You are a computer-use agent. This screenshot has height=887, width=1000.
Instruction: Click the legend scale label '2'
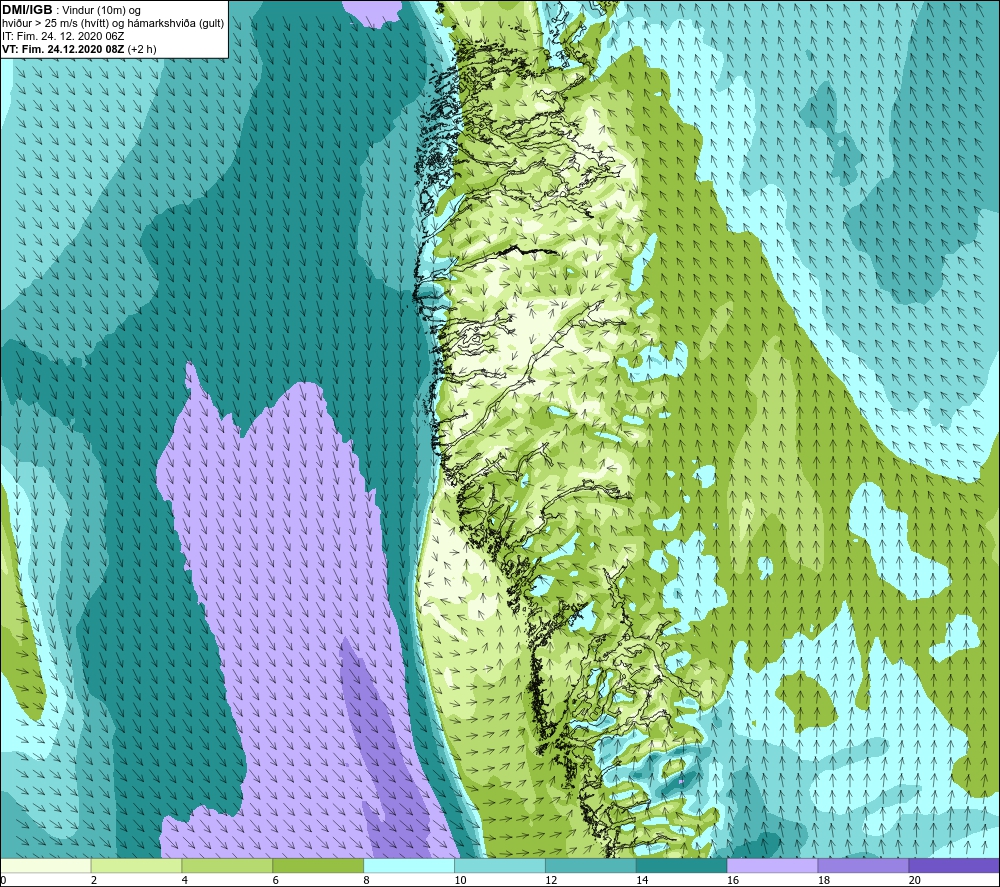94,880
